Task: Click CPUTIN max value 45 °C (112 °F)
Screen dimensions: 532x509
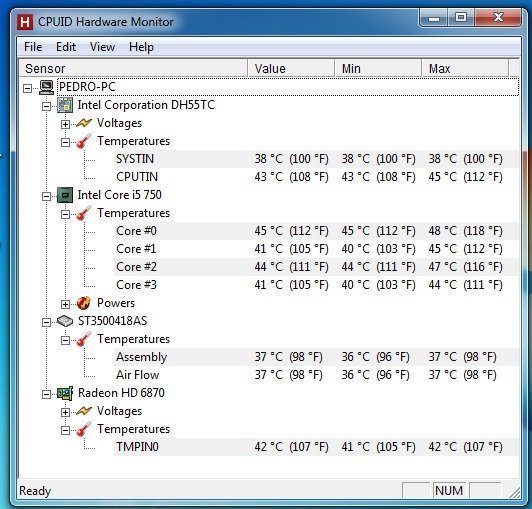Action: [466, 177]
